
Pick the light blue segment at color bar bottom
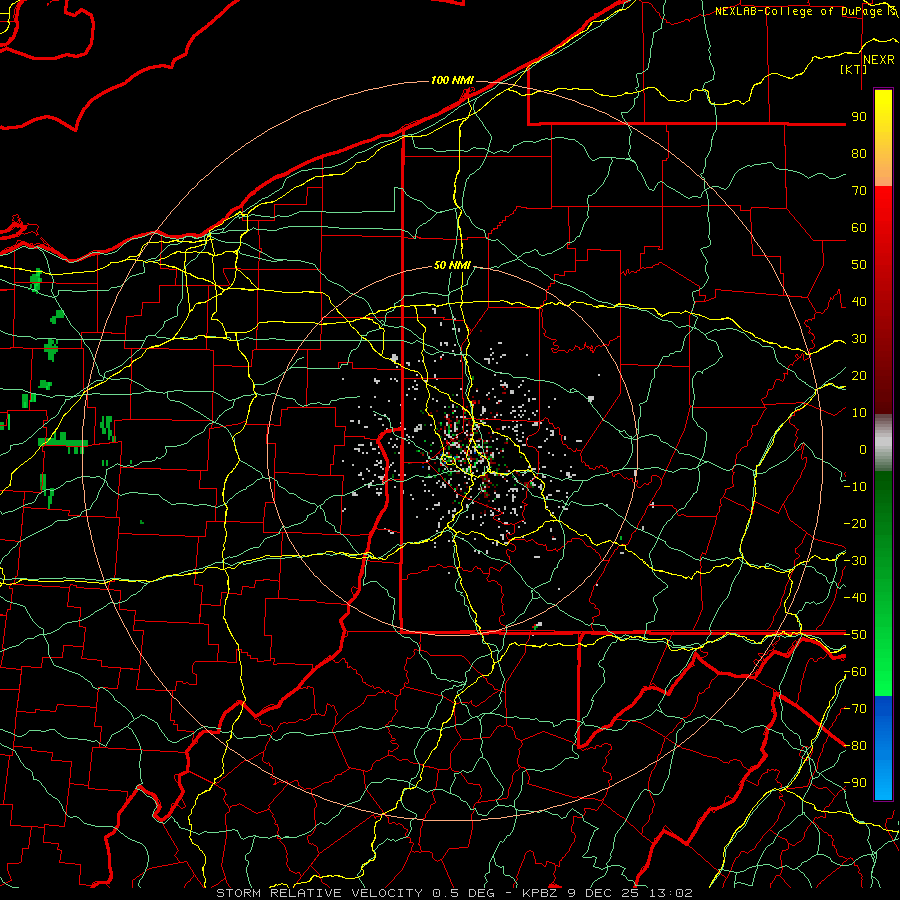tap(883, 781)
